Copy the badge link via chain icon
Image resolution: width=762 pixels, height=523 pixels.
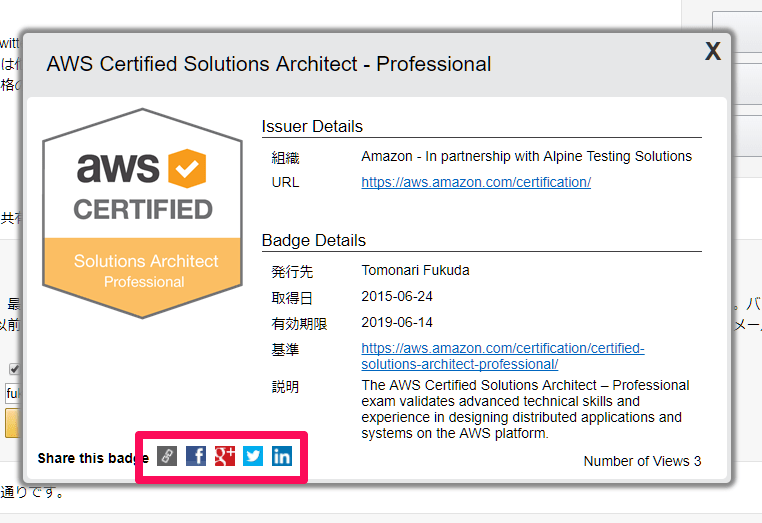[x=167, y=456]
